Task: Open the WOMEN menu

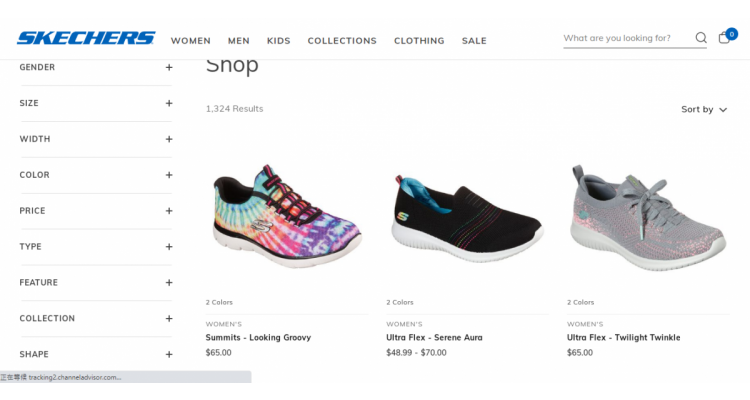Action: pyautogui.click(x=191, y=41)
